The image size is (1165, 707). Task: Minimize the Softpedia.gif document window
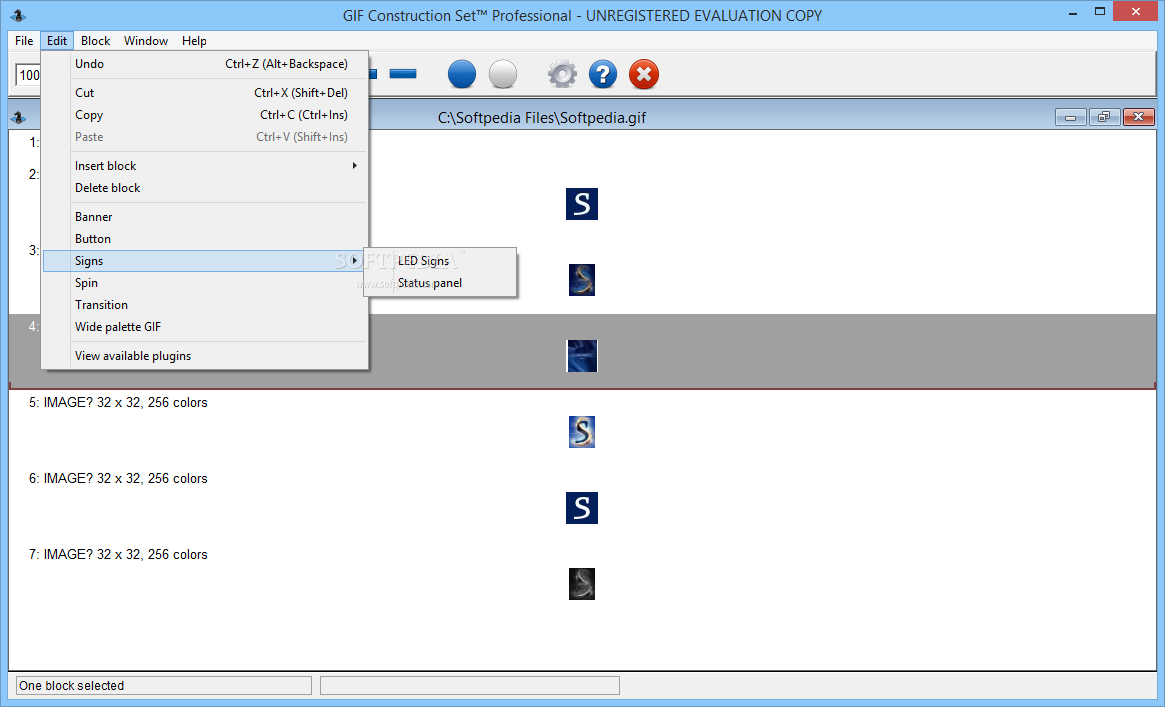1071,117
